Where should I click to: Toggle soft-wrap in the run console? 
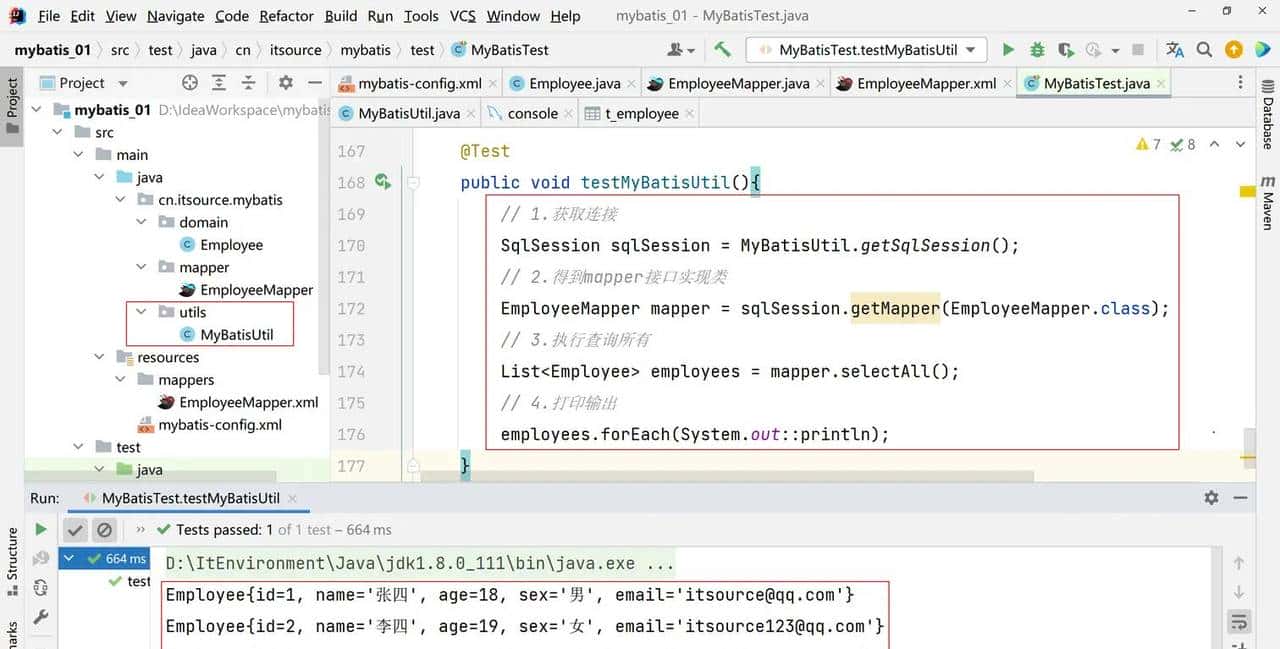pyautogui.click(x=1239, y=622)
